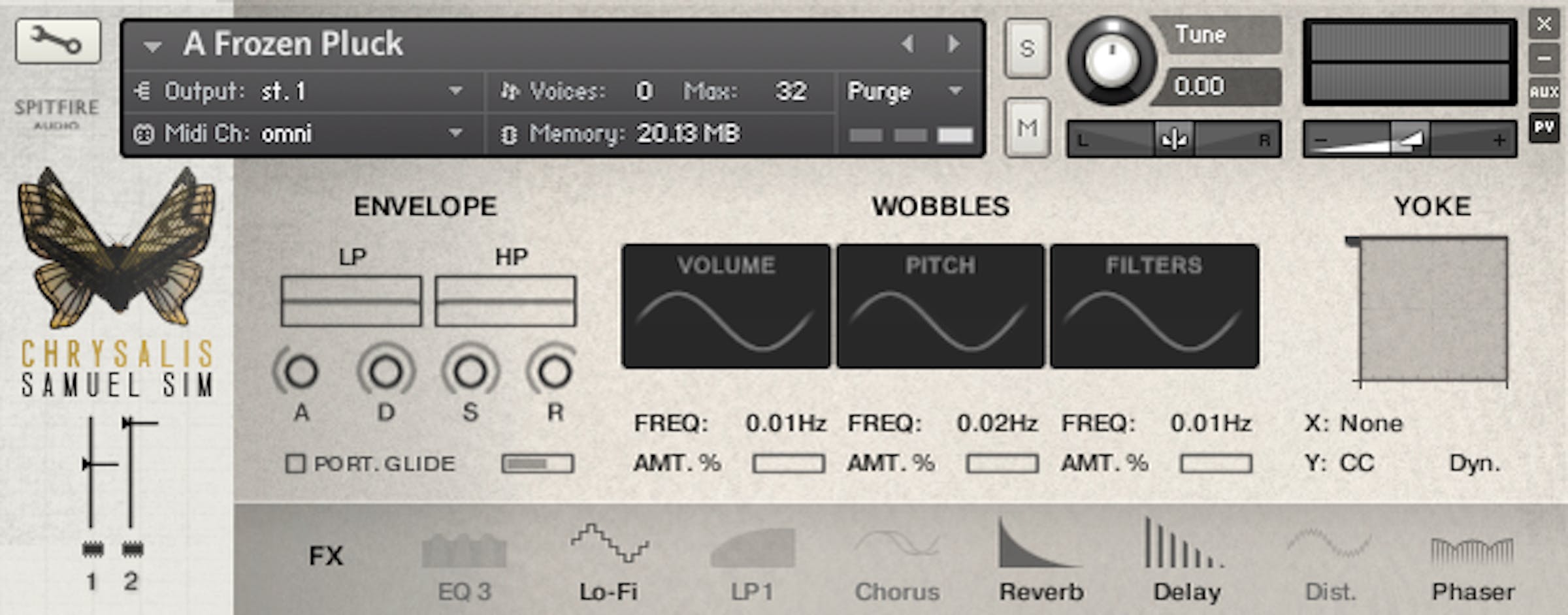Click chip icon under slider 1
Screen dimensions: 1568x615
click(93, 550)
